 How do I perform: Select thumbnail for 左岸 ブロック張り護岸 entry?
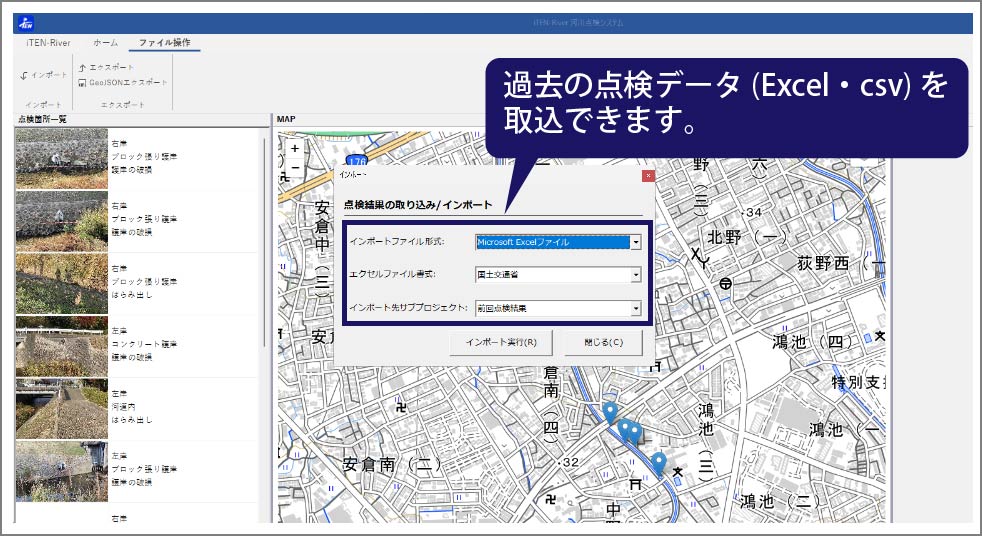pos(61,471)
